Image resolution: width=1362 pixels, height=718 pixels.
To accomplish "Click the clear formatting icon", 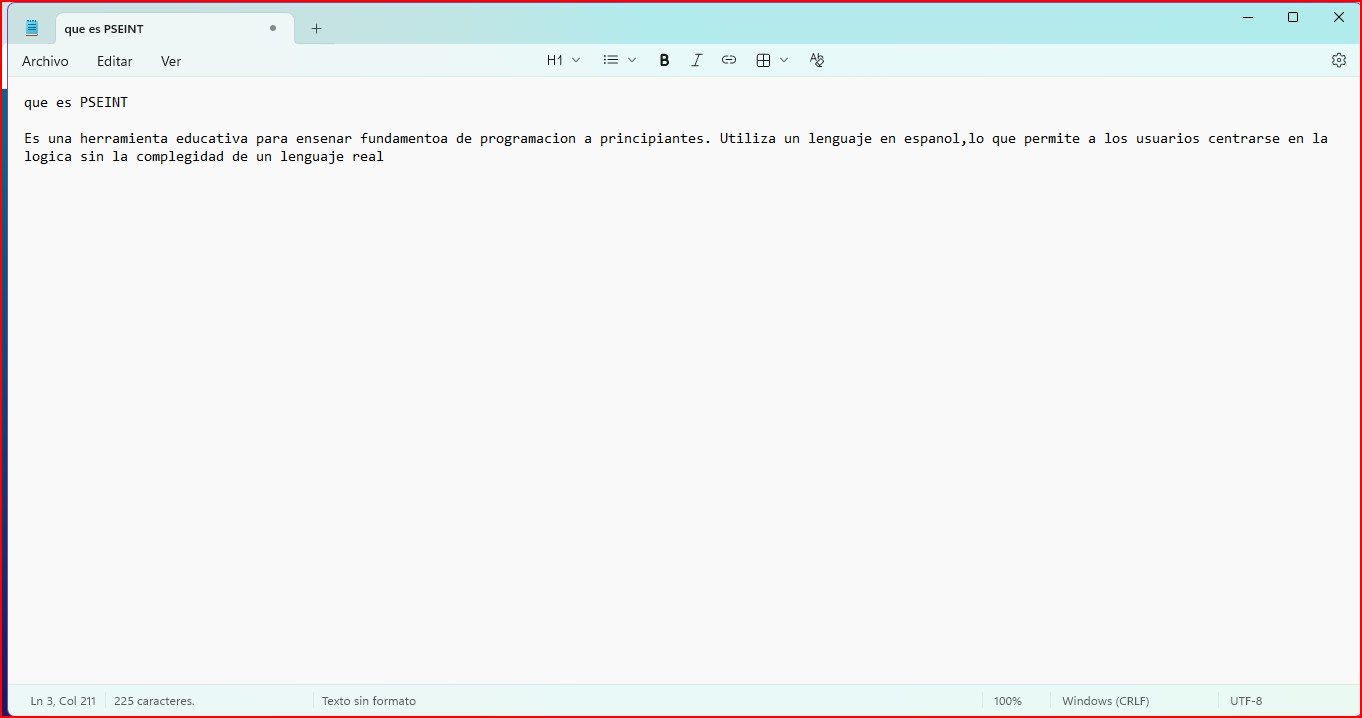I will [x=817, y=61].
